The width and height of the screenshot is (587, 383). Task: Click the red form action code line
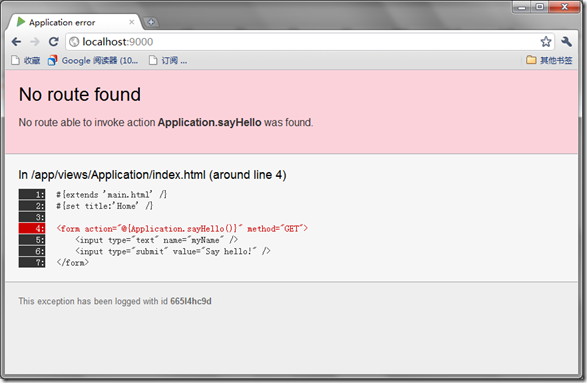[x=182, y=228]
